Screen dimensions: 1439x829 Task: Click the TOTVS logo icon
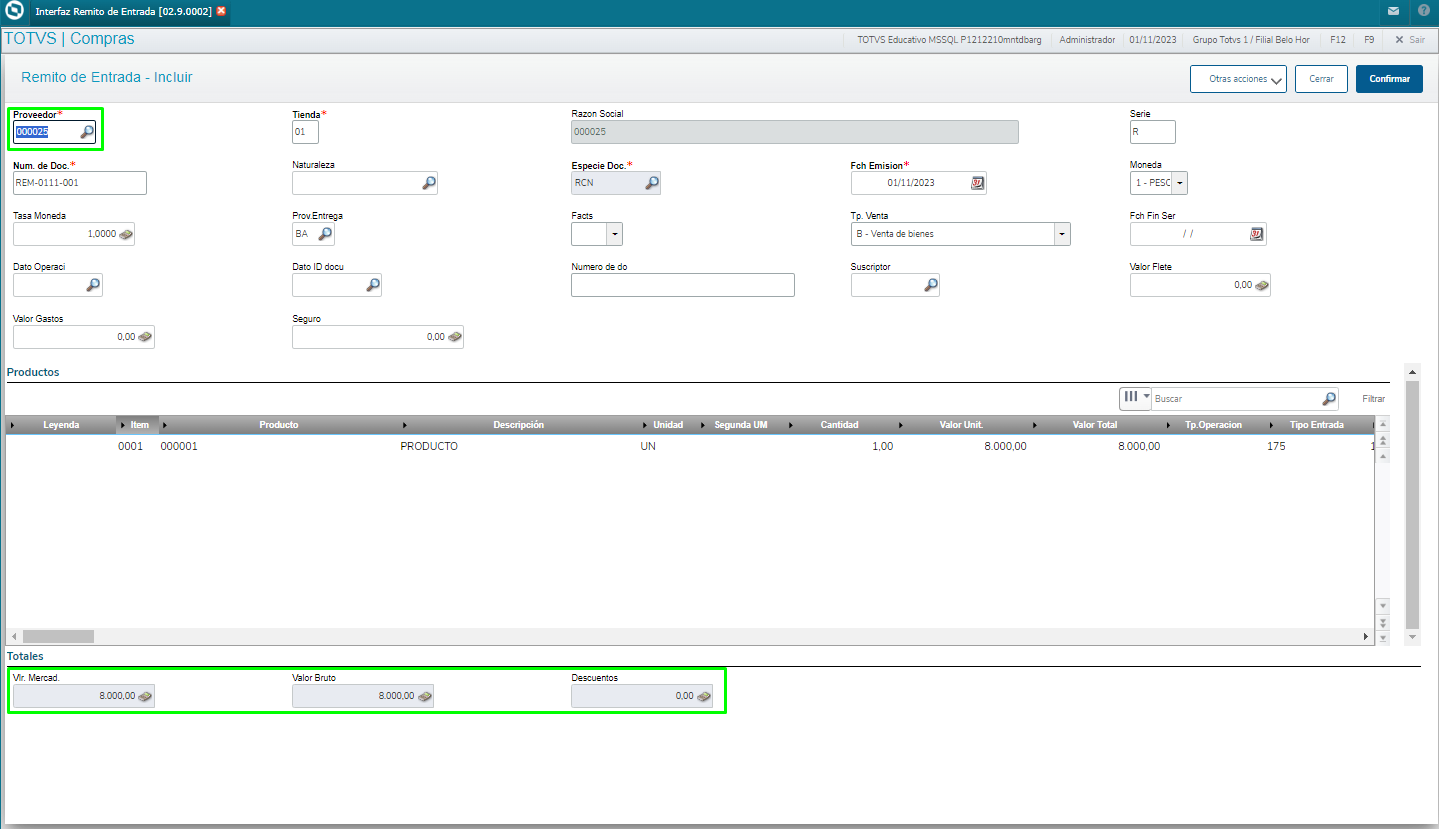coord(14,11)
